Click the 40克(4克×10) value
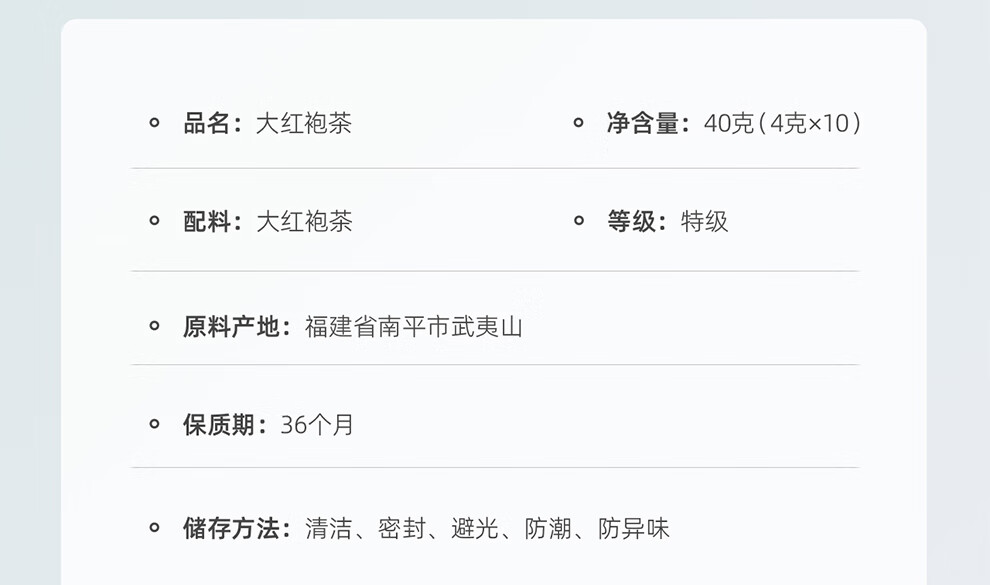Image resolution: width=990 pixels, height=585 pixels. click(x=782, y=123)
